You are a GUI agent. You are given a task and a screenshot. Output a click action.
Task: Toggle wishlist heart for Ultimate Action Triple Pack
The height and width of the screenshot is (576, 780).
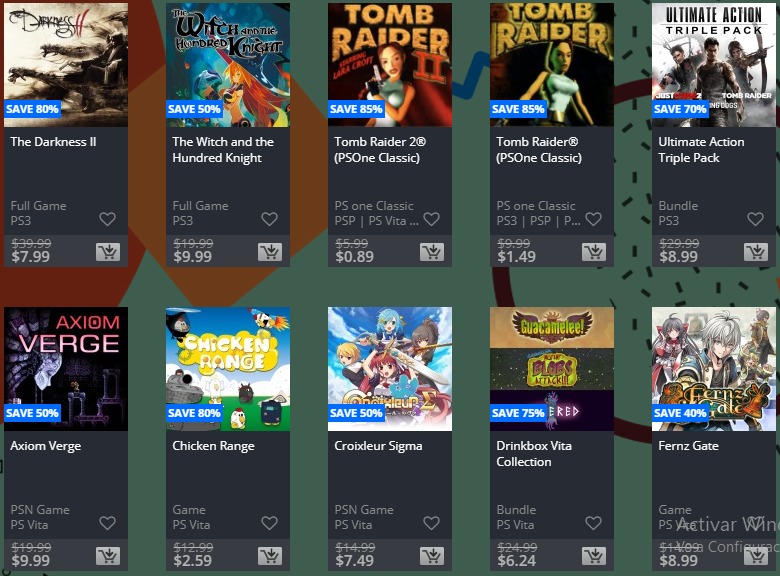755,219
